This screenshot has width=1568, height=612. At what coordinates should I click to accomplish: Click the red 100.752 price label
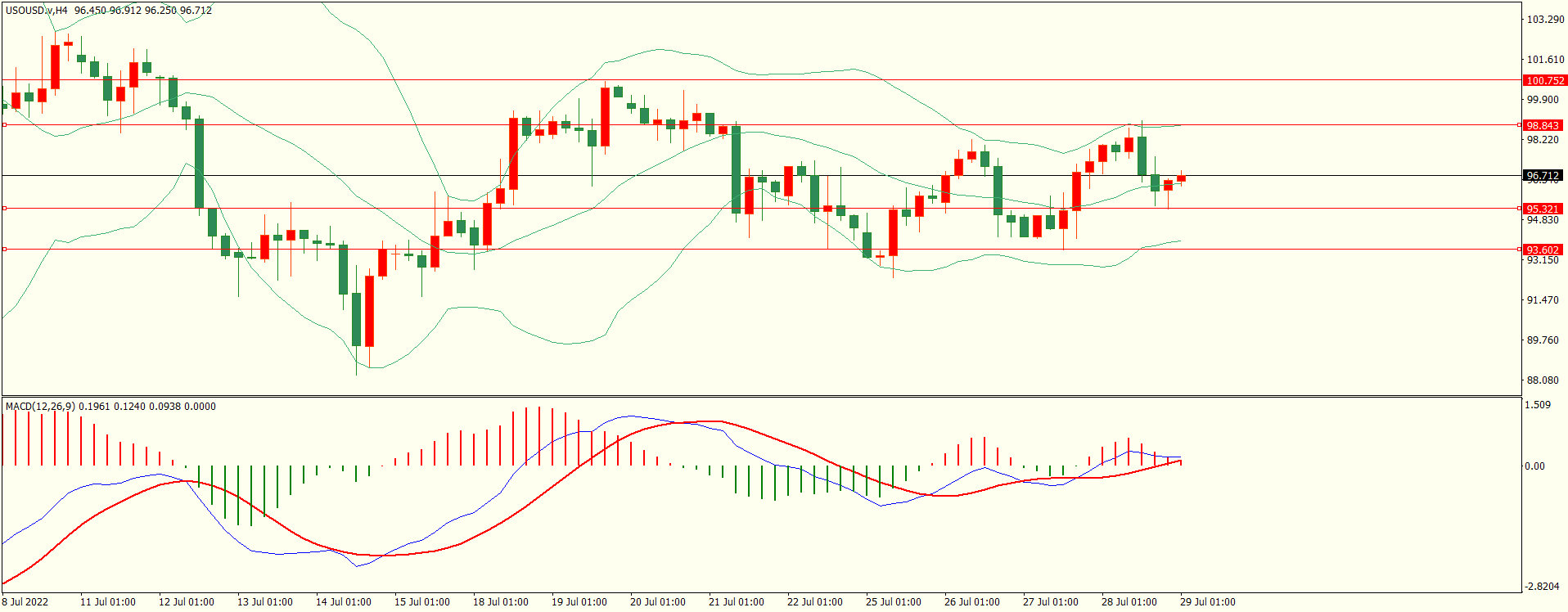coord(1544,80)
